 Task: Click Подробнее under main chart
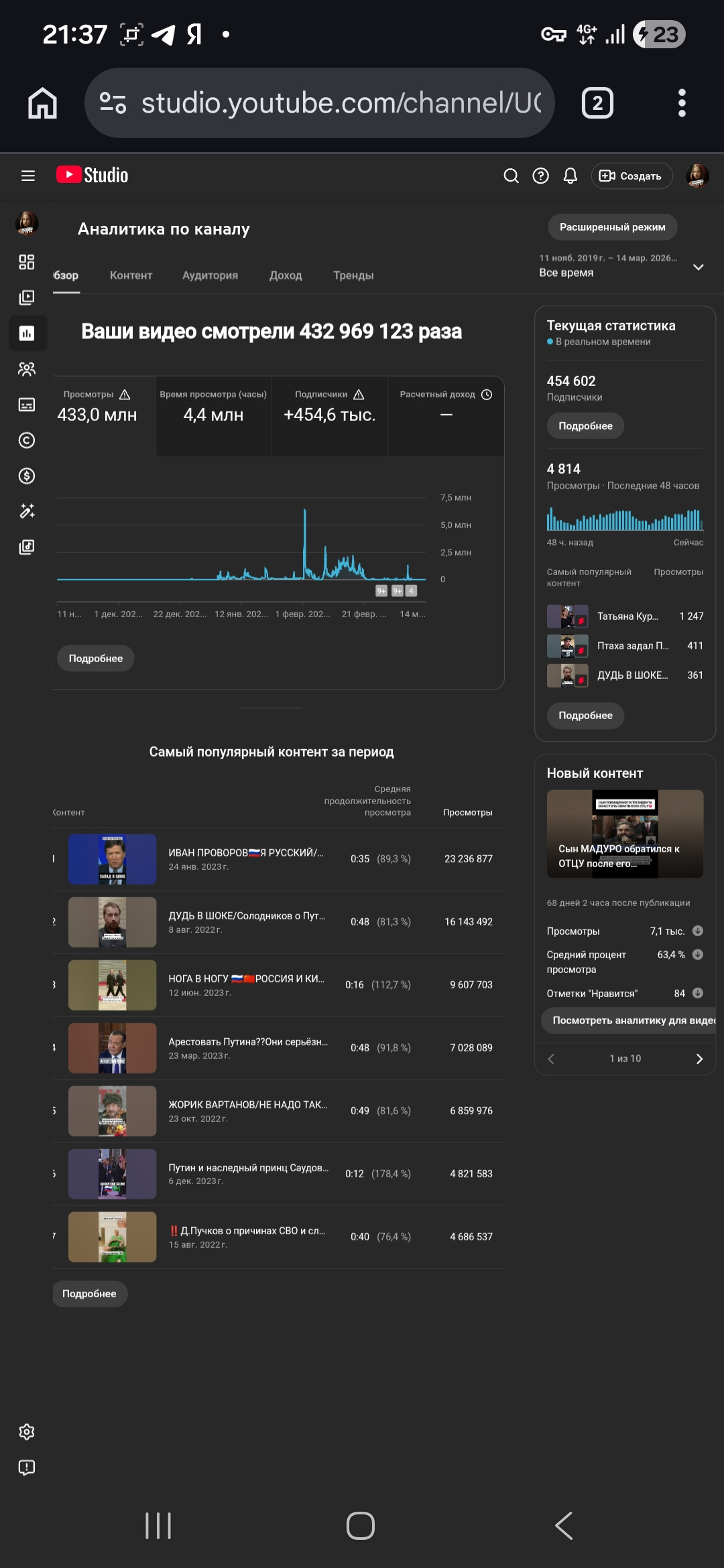click(95, 659)
